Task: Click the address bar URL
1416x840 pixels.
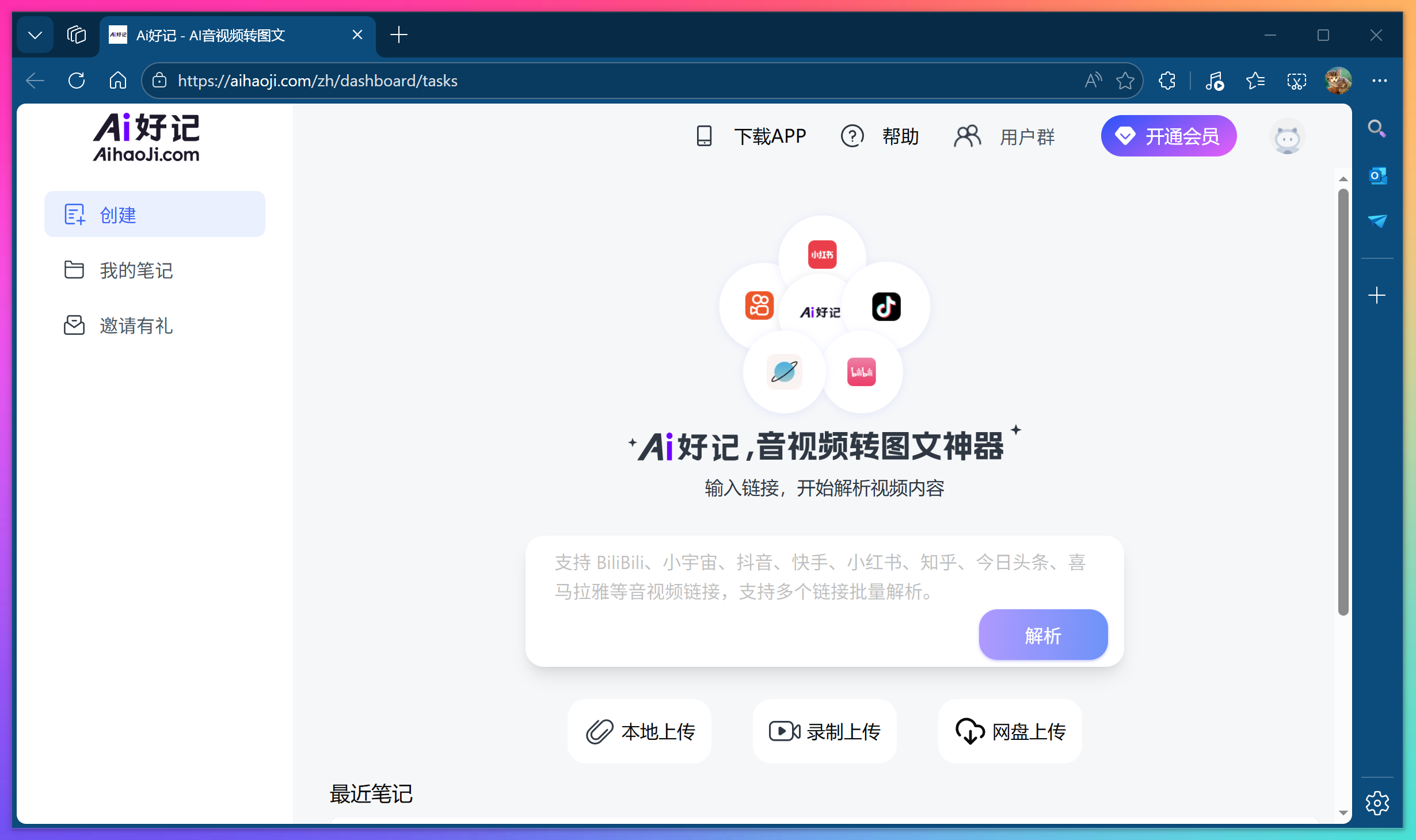Action: (x=318, y=81)
